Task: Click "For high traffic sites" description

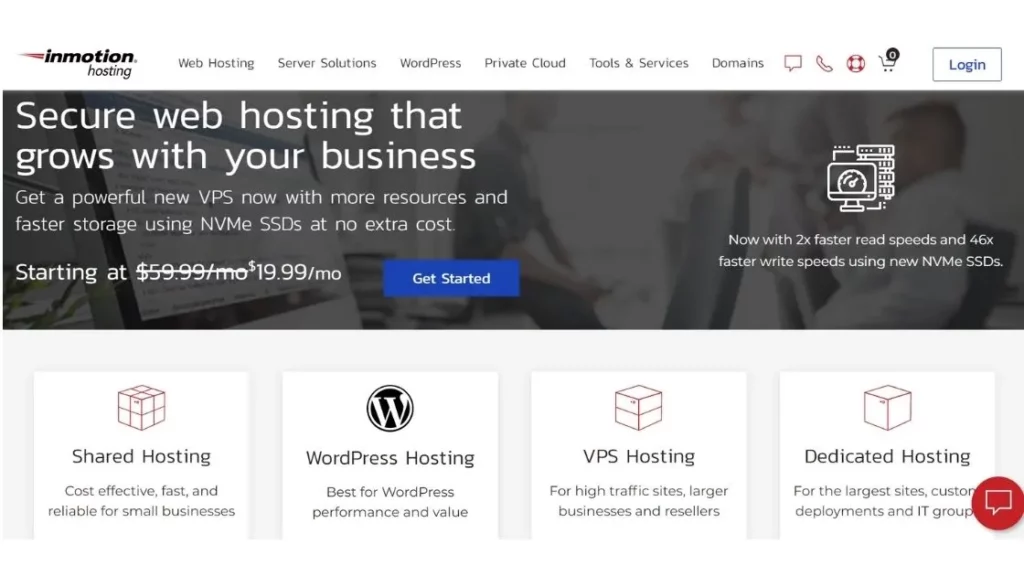Action: pos(639,501)
